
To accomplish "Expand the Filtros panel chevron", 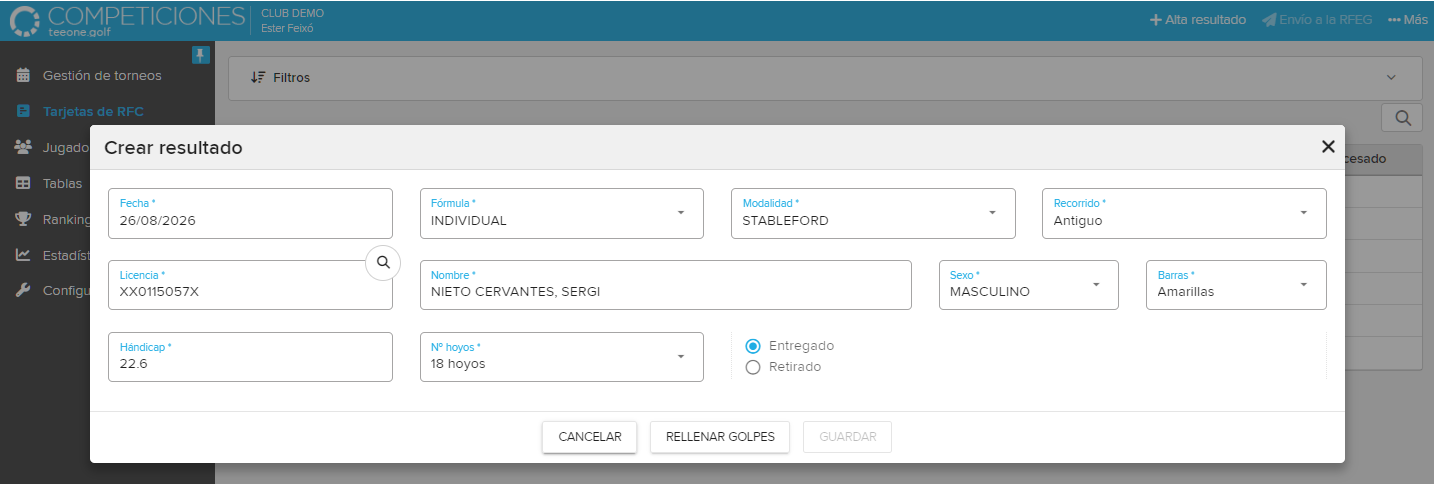I will [1391, 77].
